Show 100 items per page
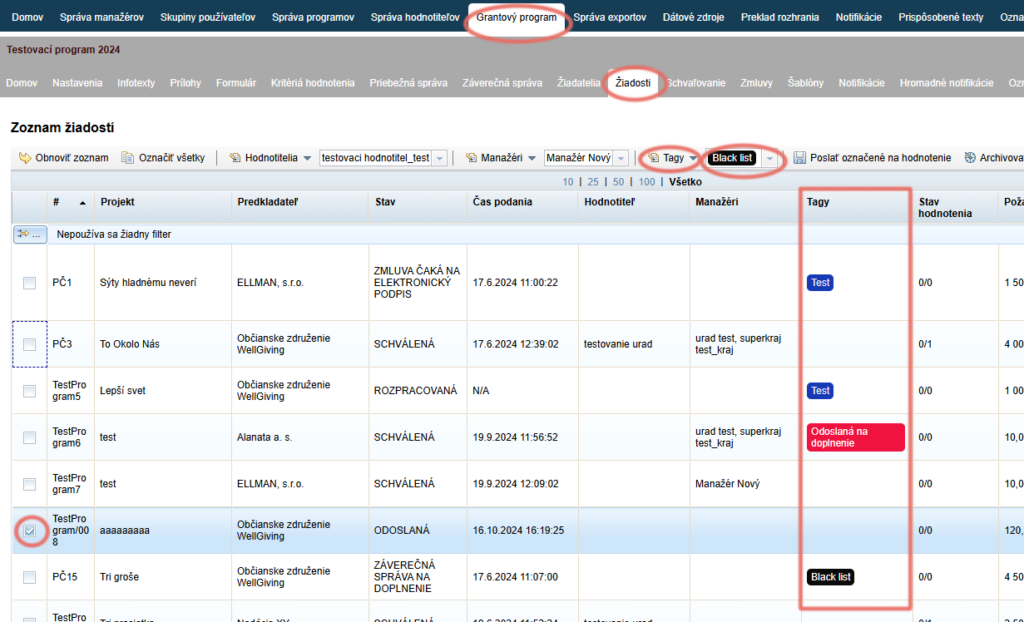 (x=647, y=182)
